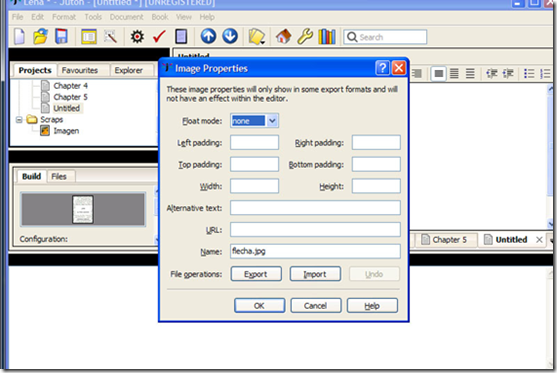557x373 pixels.
Task: Go to next document with blue down arrow
Action: click(x=230, y=36)
